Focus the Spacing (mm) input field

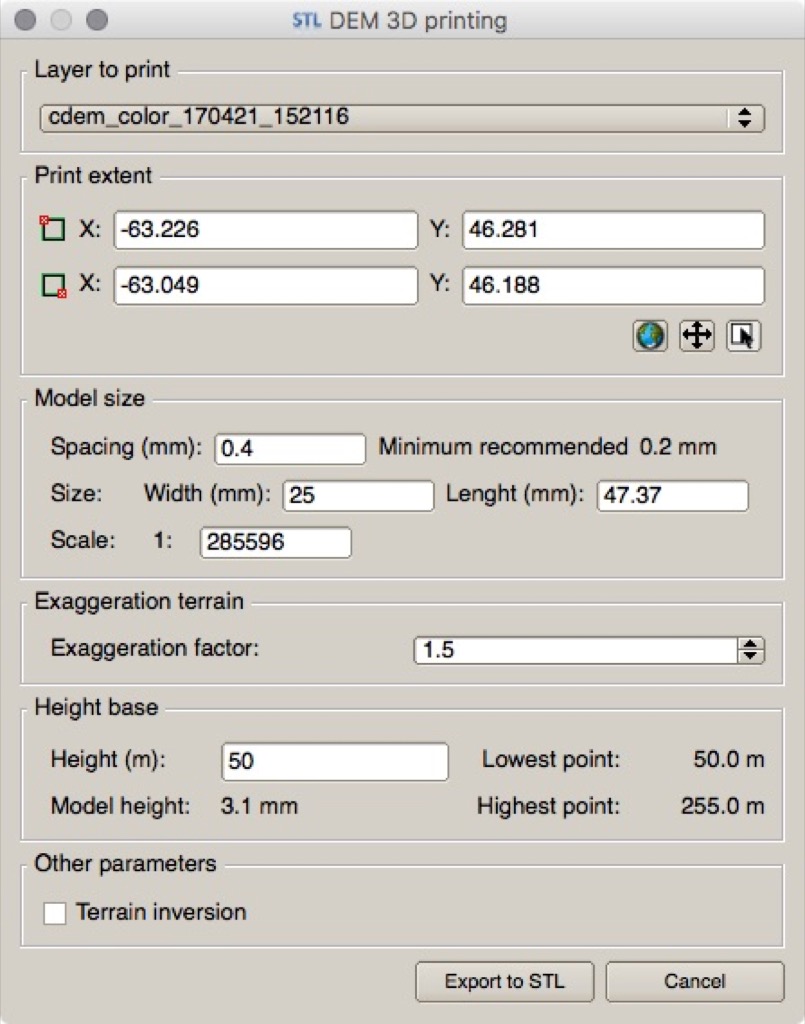(290, 449)
